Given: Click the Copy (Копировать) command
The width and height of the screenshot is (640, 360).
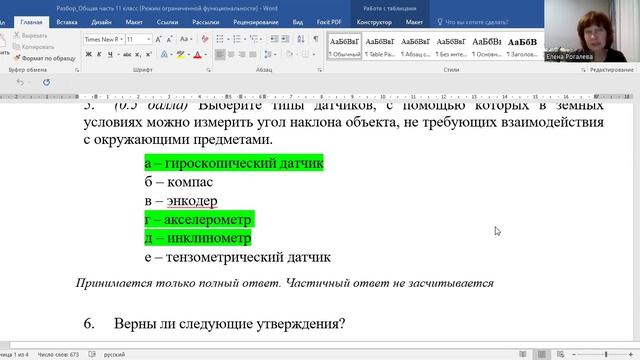Looking at the screenshot, I should [34, 47].
